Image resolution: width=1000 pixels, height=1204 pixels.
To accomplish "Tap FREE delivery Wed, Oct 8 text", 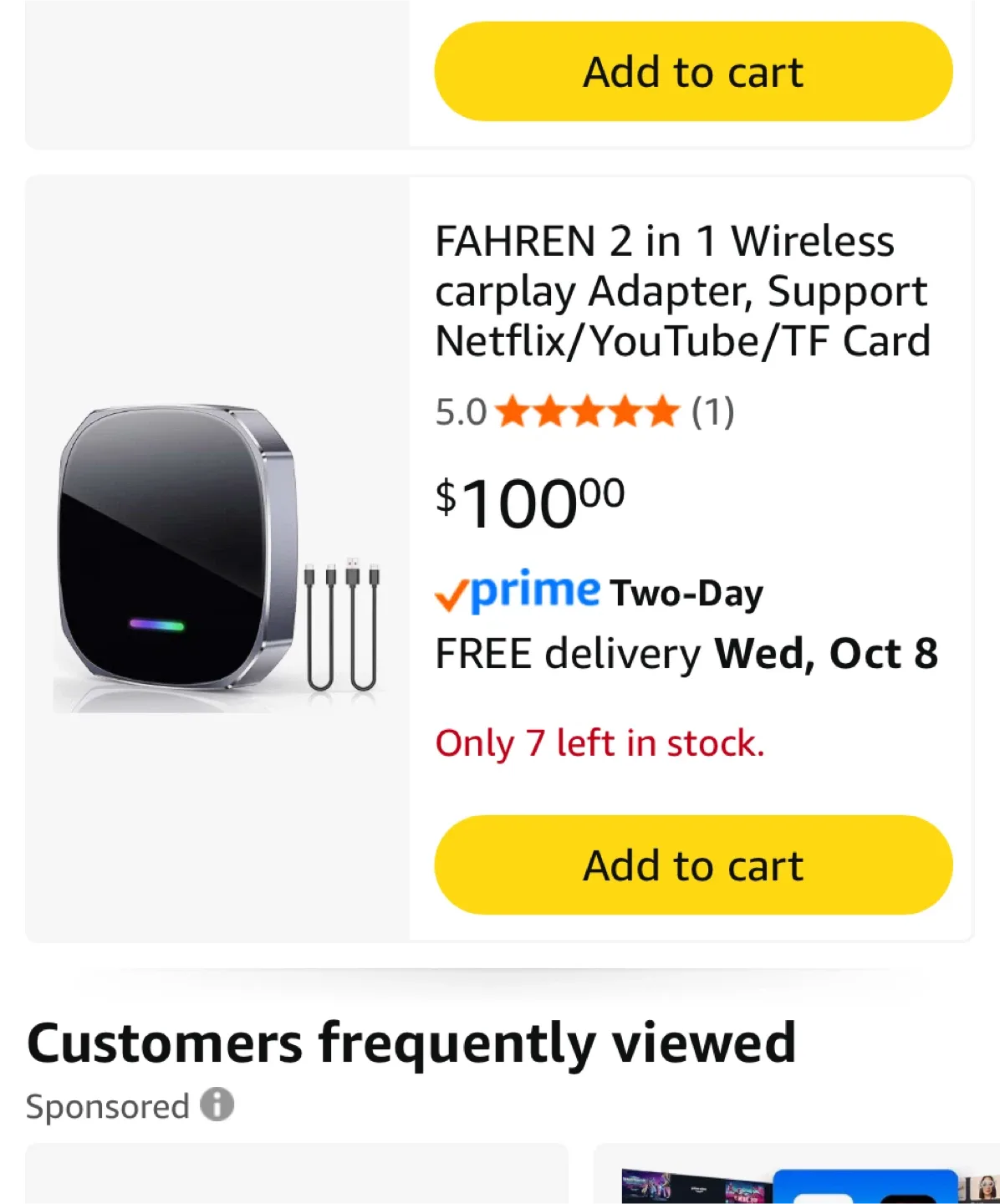I will click(686, 653).
